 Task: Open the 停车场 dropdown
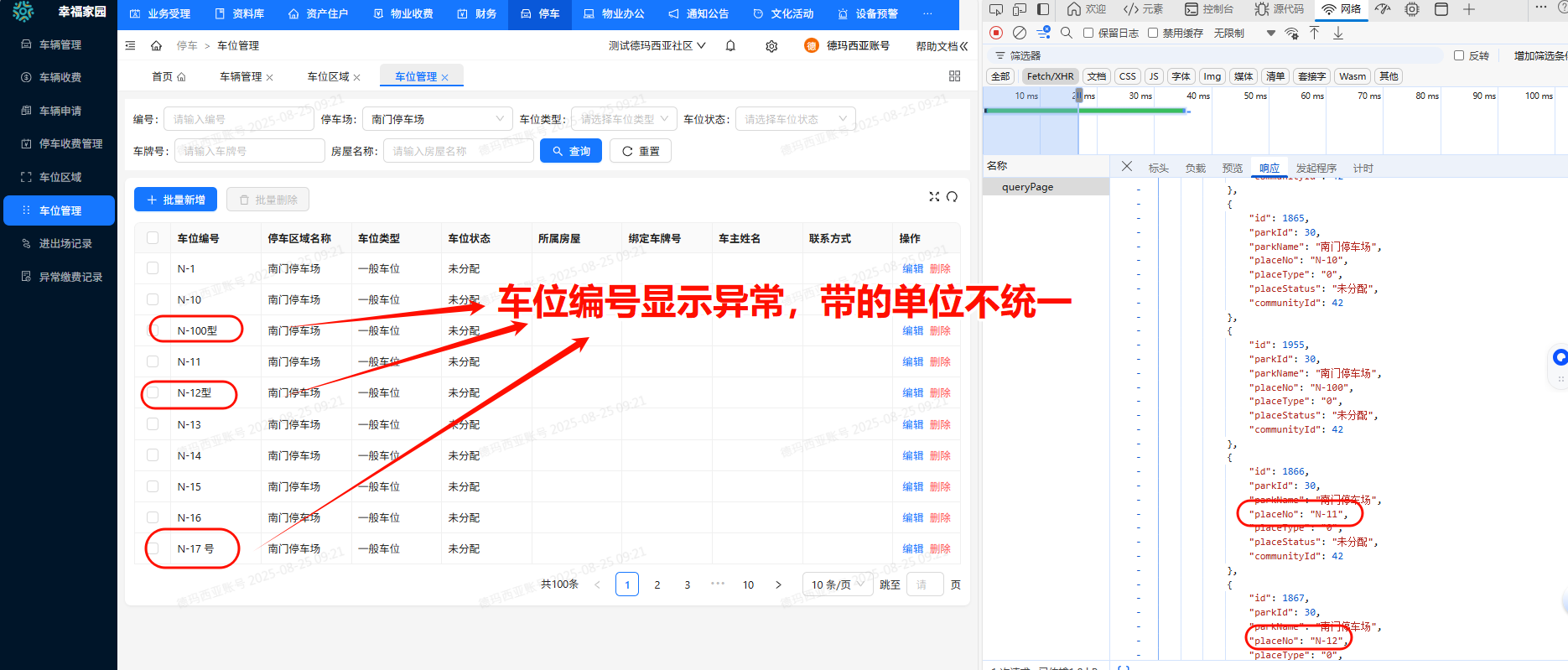[x=437, y=119]
